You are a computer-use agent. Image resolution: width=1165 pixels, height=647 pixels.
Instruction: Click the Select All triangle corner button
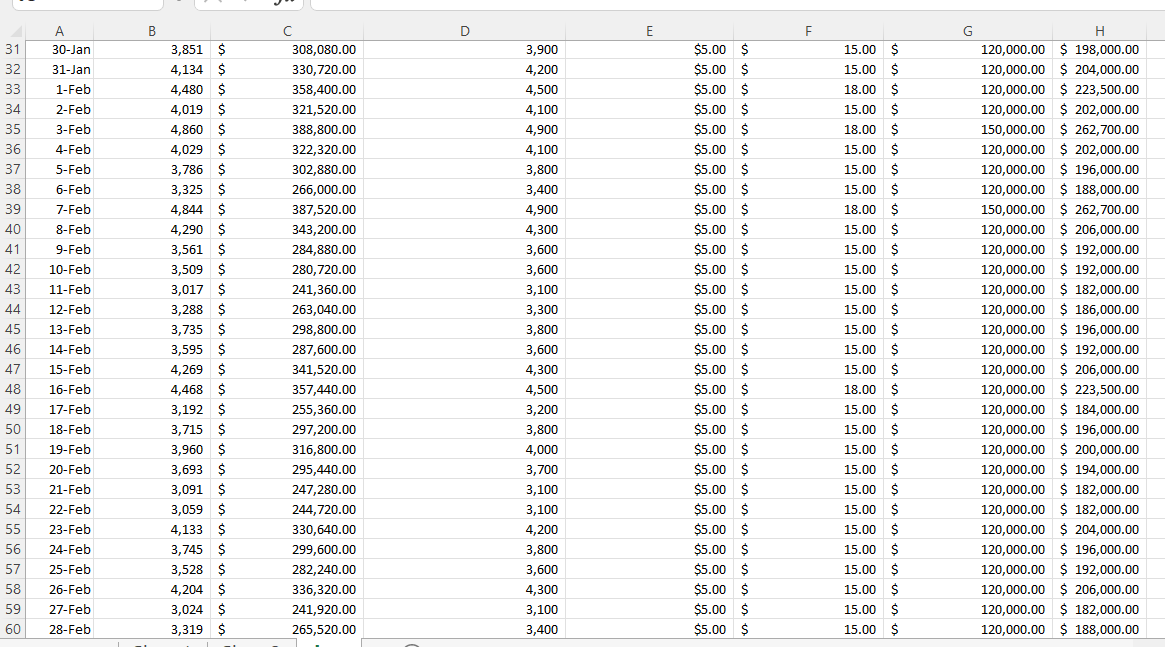point(14,31)
